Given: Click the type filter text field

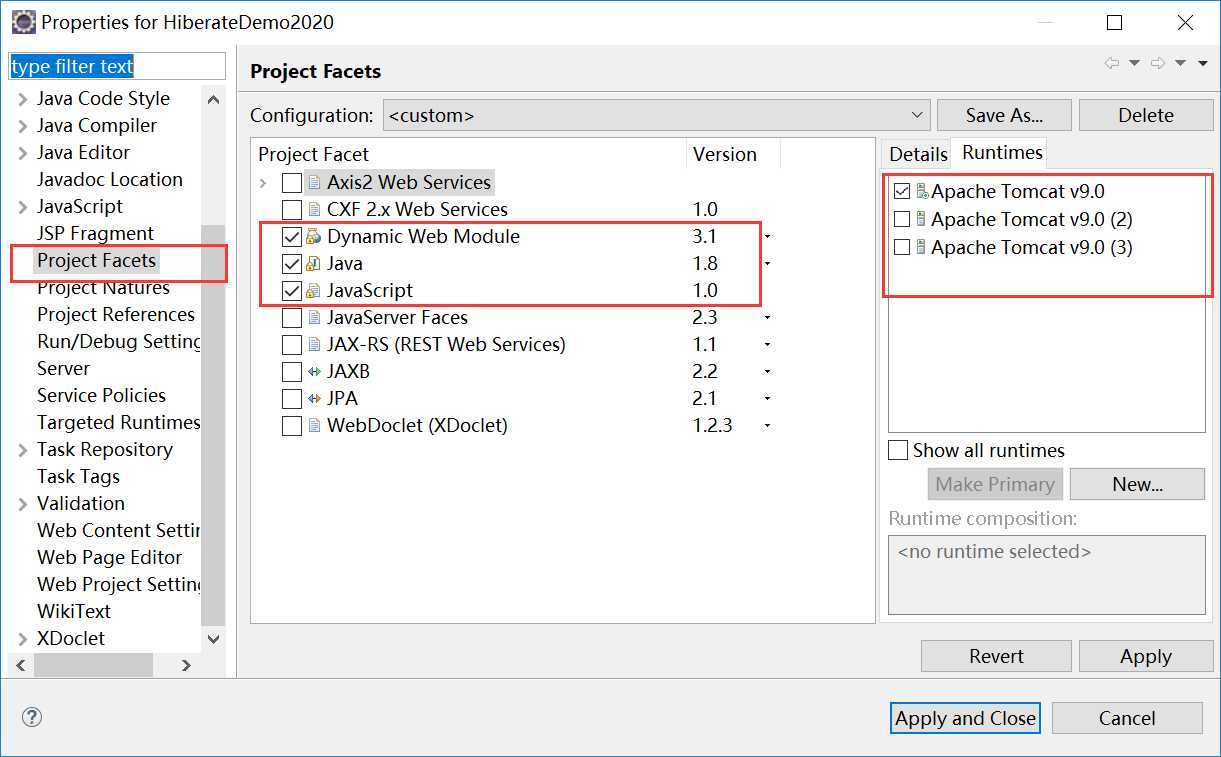Looking at the screenshot, I should [x=117, y=67].
